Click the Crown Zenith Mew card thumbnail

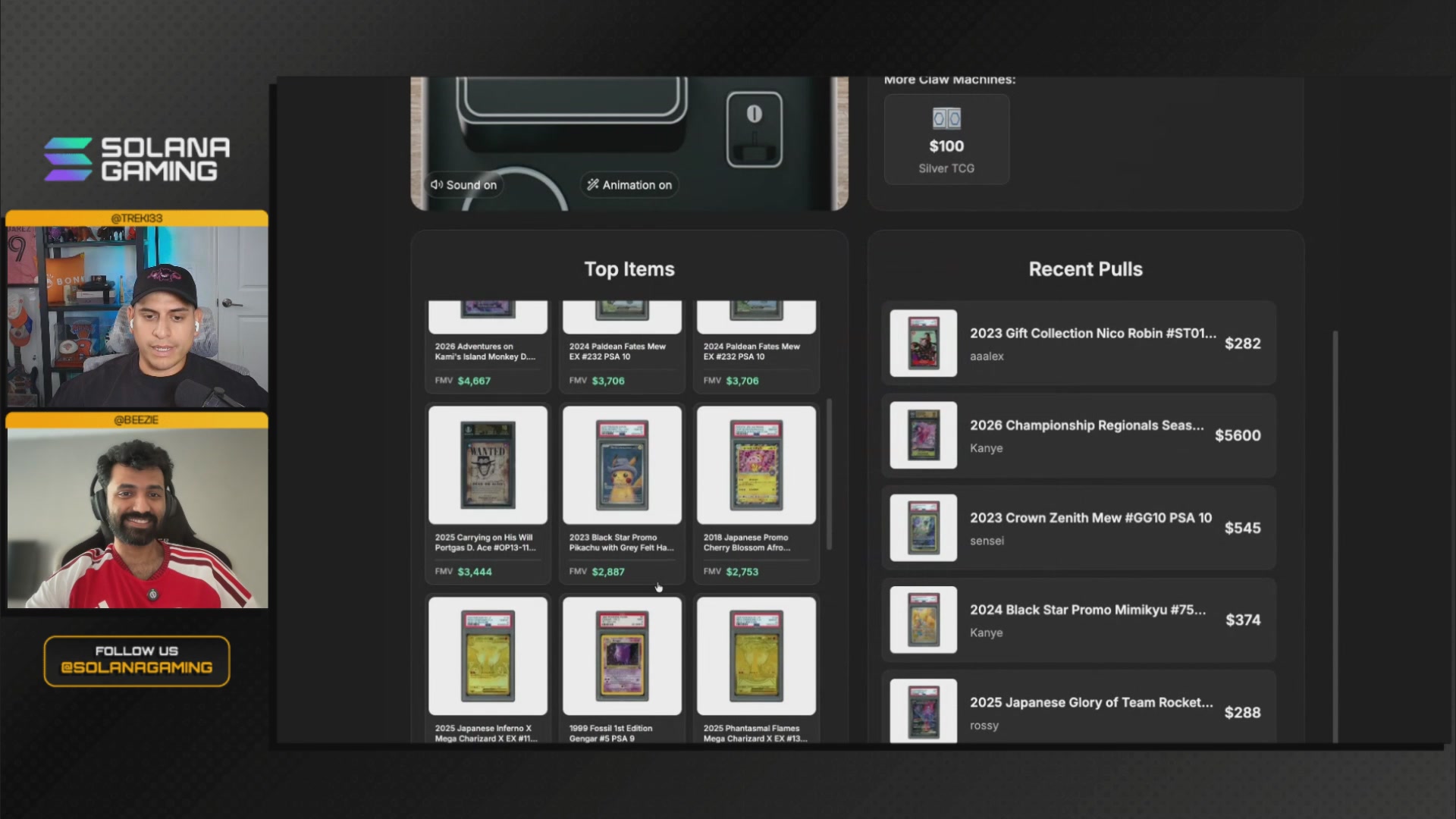click(923, 528)
